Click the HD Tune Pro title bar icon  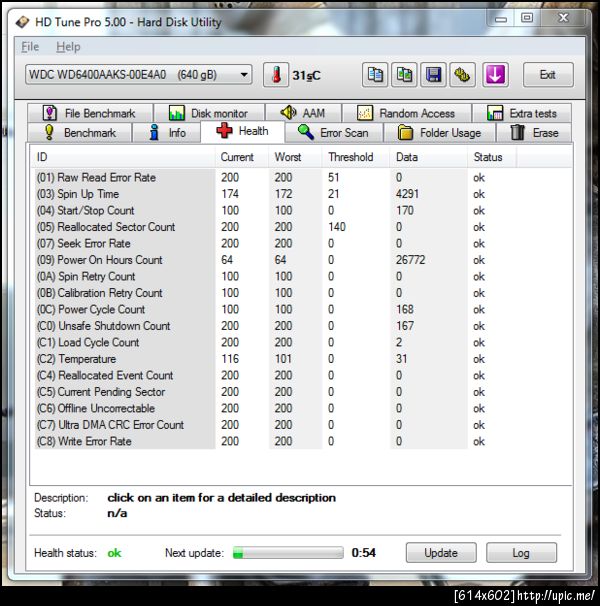coord(22,22)
